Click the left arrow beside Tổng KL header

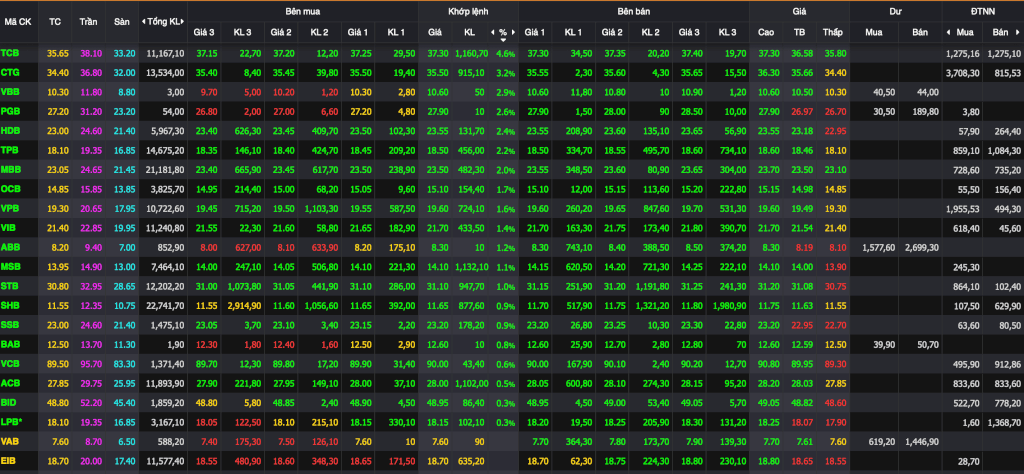tap(144, 22)
